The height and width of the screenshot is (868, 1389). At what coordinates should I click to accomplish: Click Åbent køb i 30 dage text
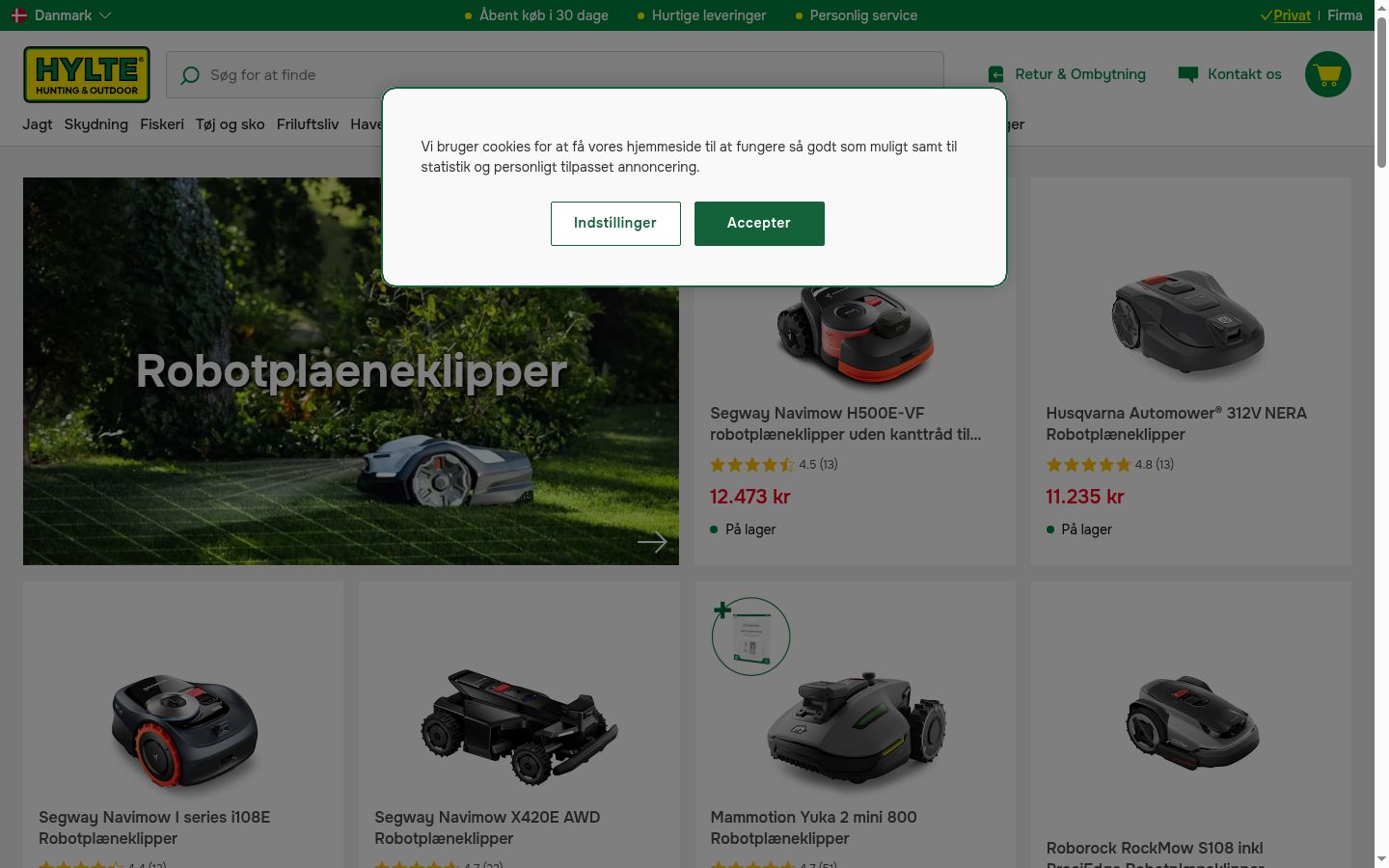(544, 15)
